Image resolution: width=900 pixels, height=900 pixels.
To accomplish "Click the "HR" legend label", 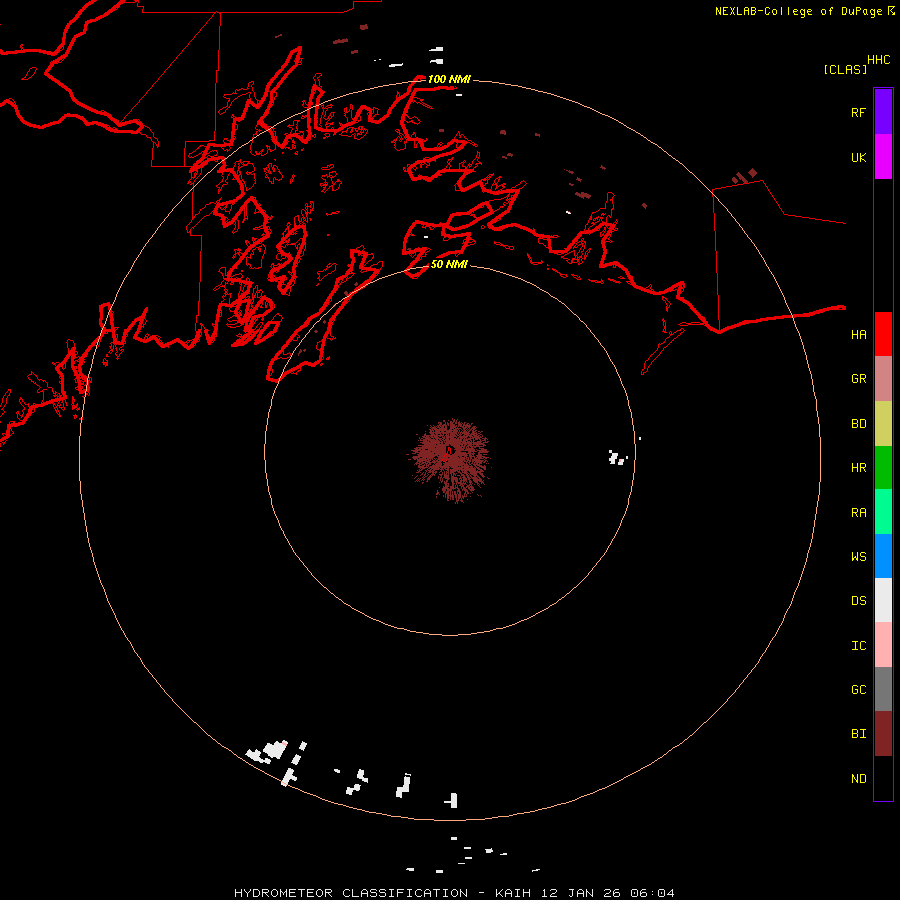I will pyautogui.click(x=859, y=467).
